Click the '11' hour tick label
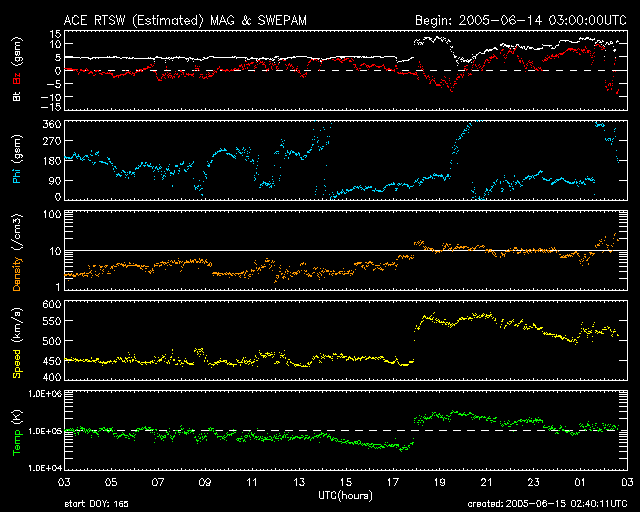Screen dimensions: 640x512 (x=252, y=483)
